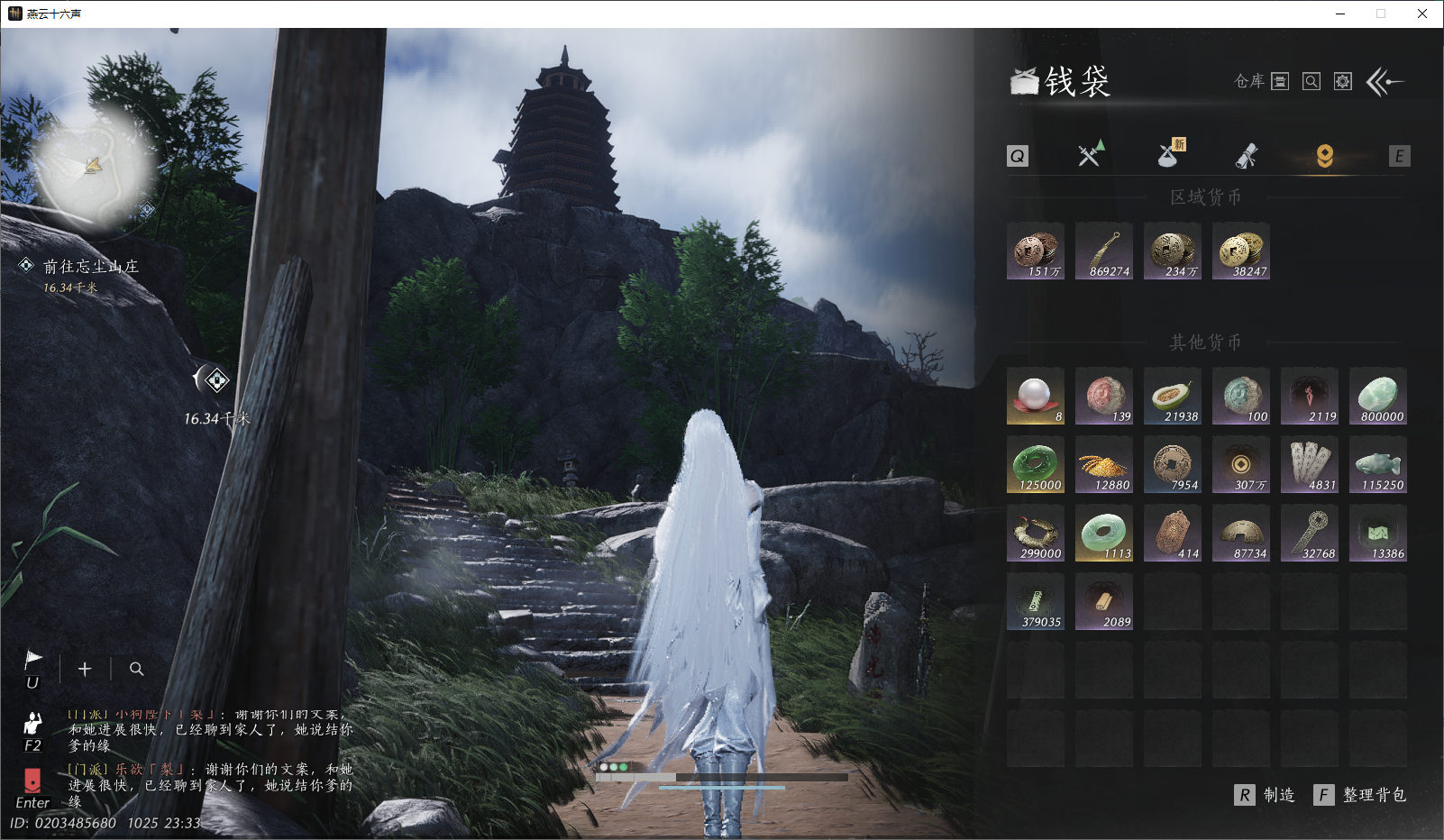Select the pale jade bi showing 1113
This screenshot has height=840, width=1444.
pyautogui.click(x=1104, y=533)
